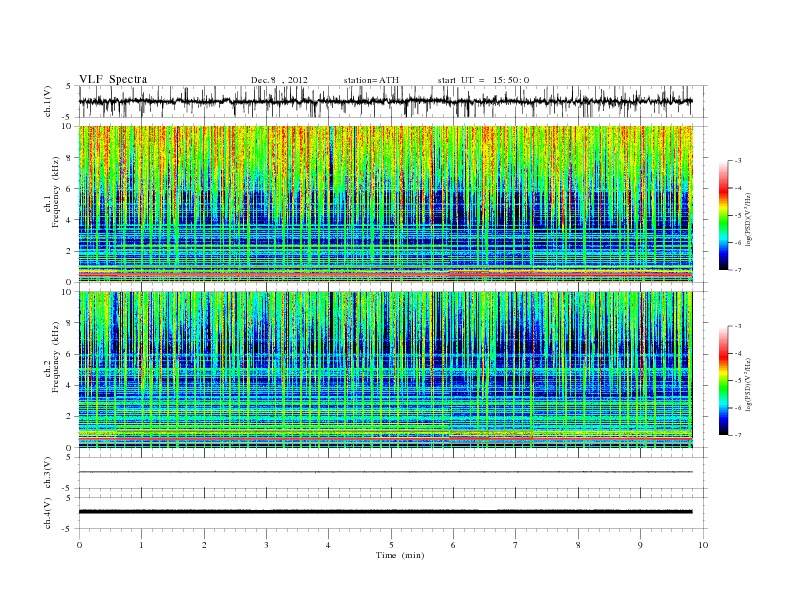The width and height of the screenshot is (792, 612).
Task: Click the "VLF Spectra" title text
Action: tap(113, 79)
